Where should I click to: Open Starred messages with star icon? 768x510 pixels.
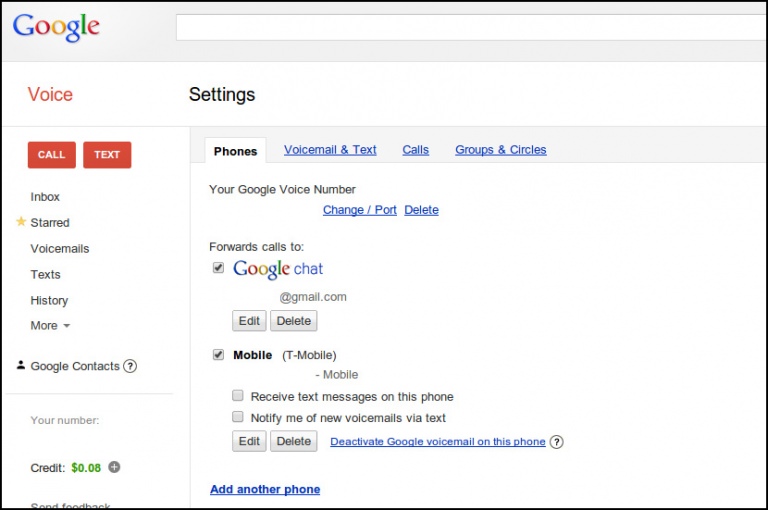click(49, 223)
